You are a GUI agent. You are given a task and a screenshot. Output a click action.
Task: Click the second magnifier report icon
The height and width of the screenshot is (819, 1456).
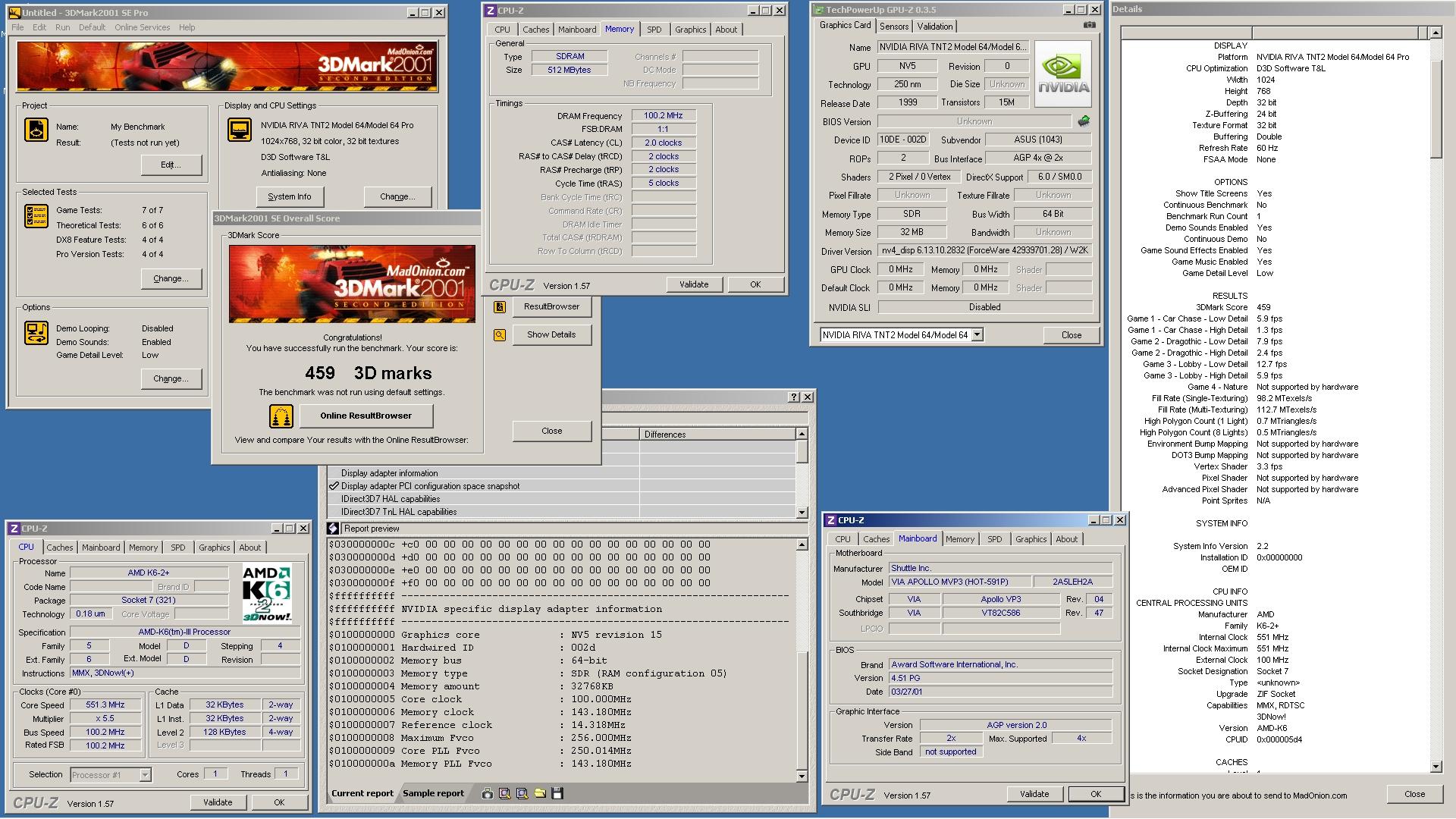point(522,793)
